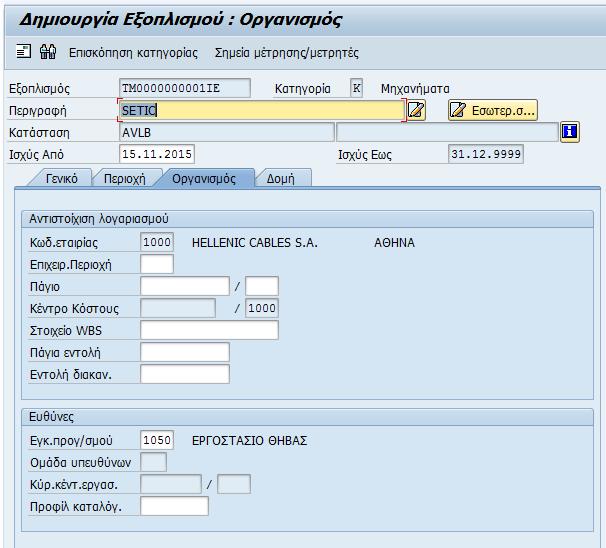Viewport: 606px width, 548px height.
Task: Click the Κύρ.κέντ.εργασ. work center field
Action: [x=171, y=484]
